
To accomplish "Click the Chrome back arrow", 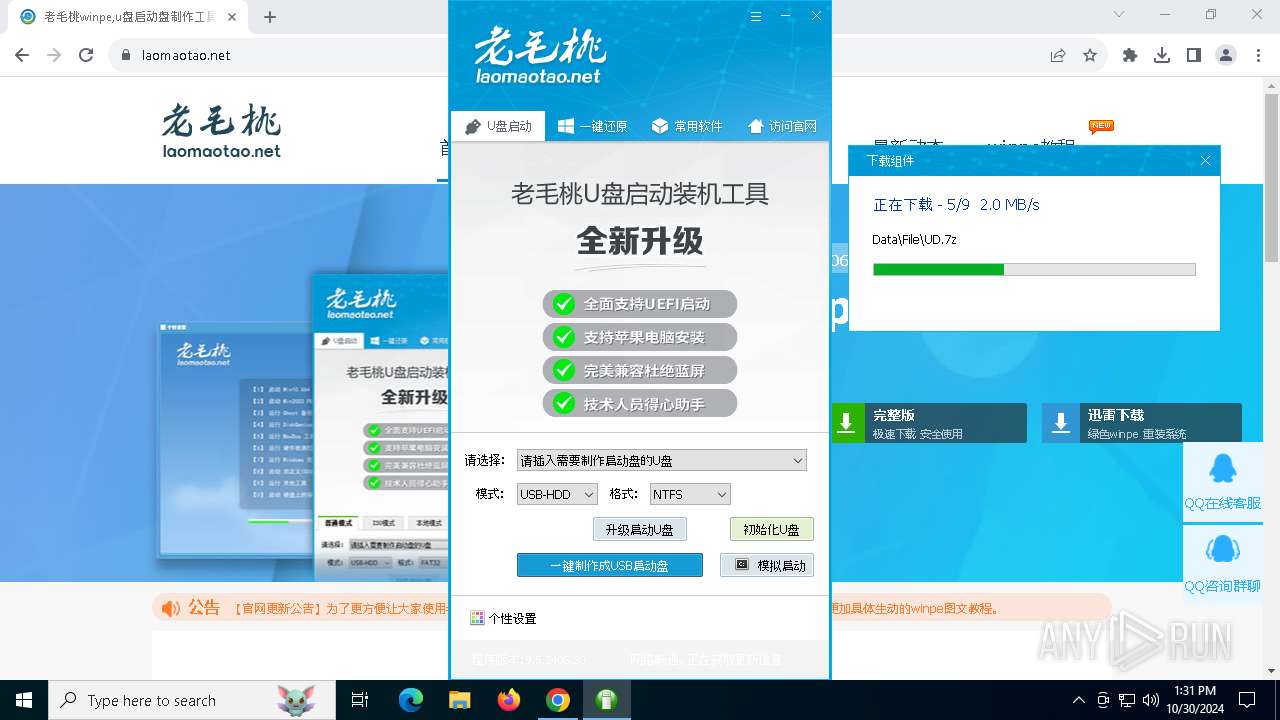I will [22, 55].
